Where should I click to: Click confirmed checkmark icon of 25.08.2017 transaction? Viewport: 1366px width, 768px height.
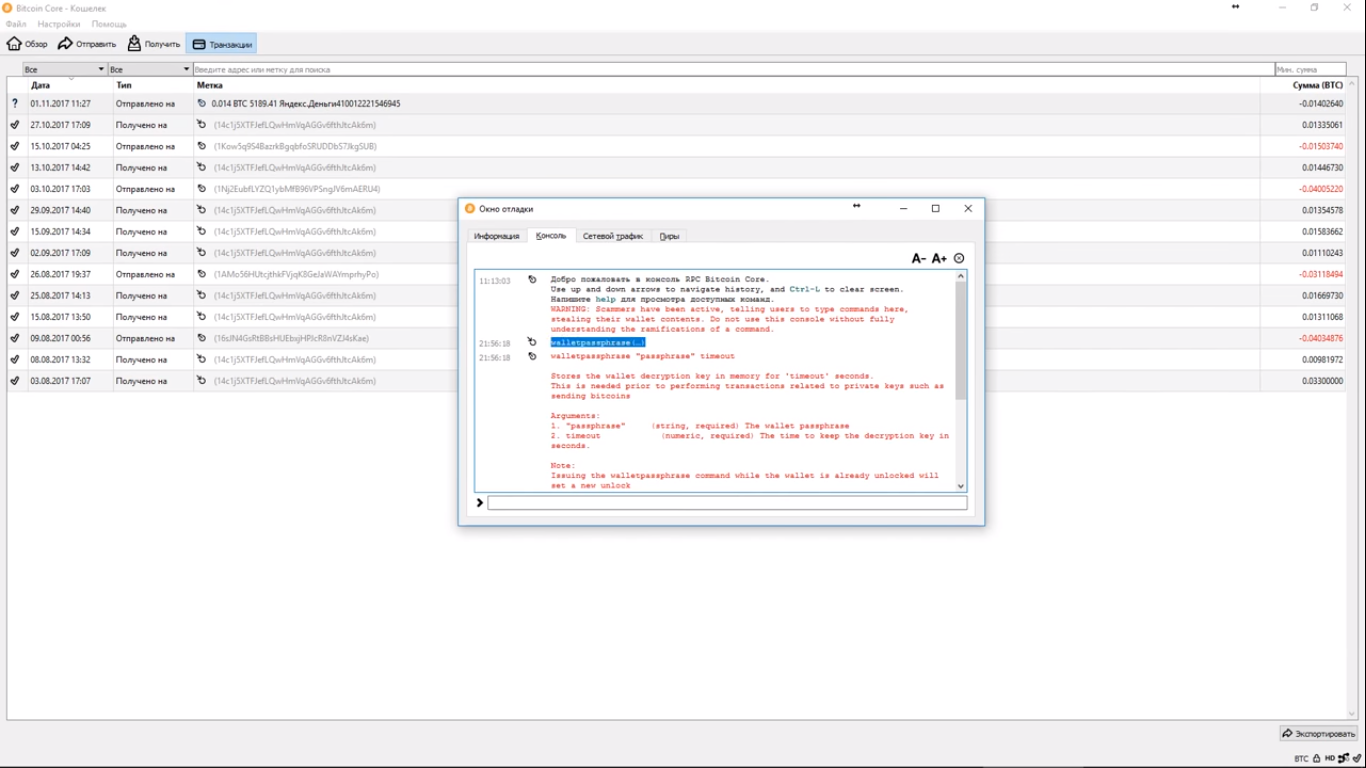[15, 296]
